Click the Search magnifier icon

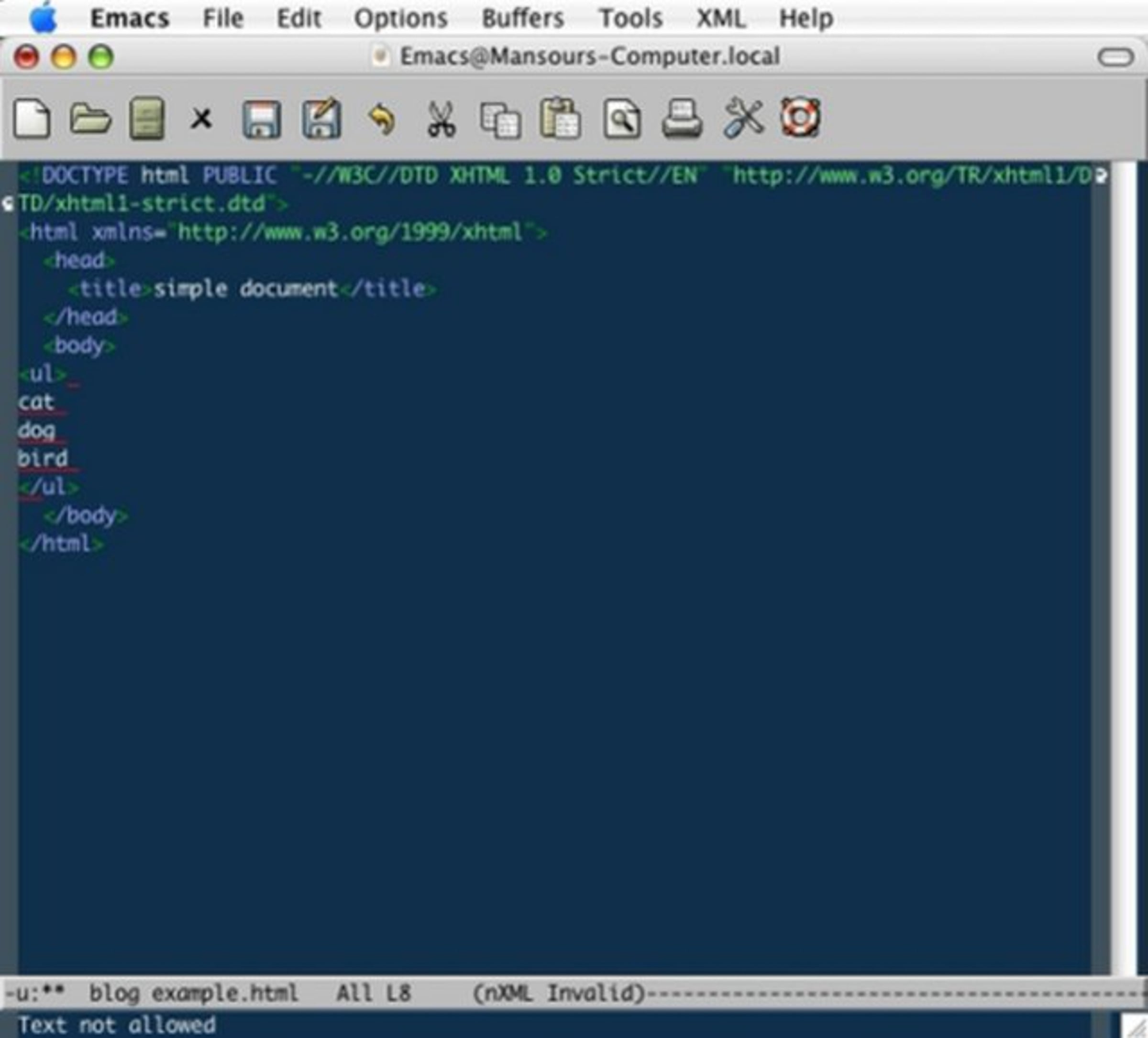click(622, 119)
